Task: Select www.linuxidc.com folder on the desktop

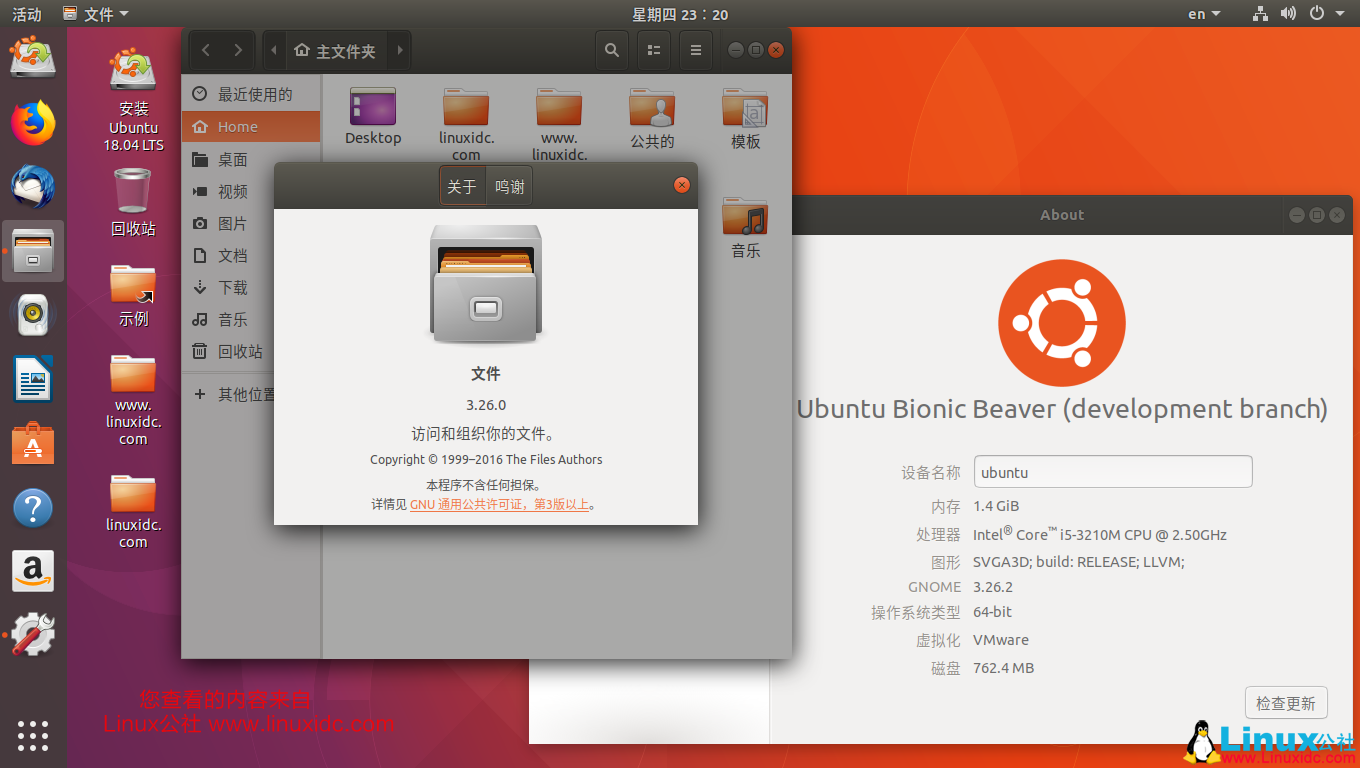Action: [x=133, y=399]
